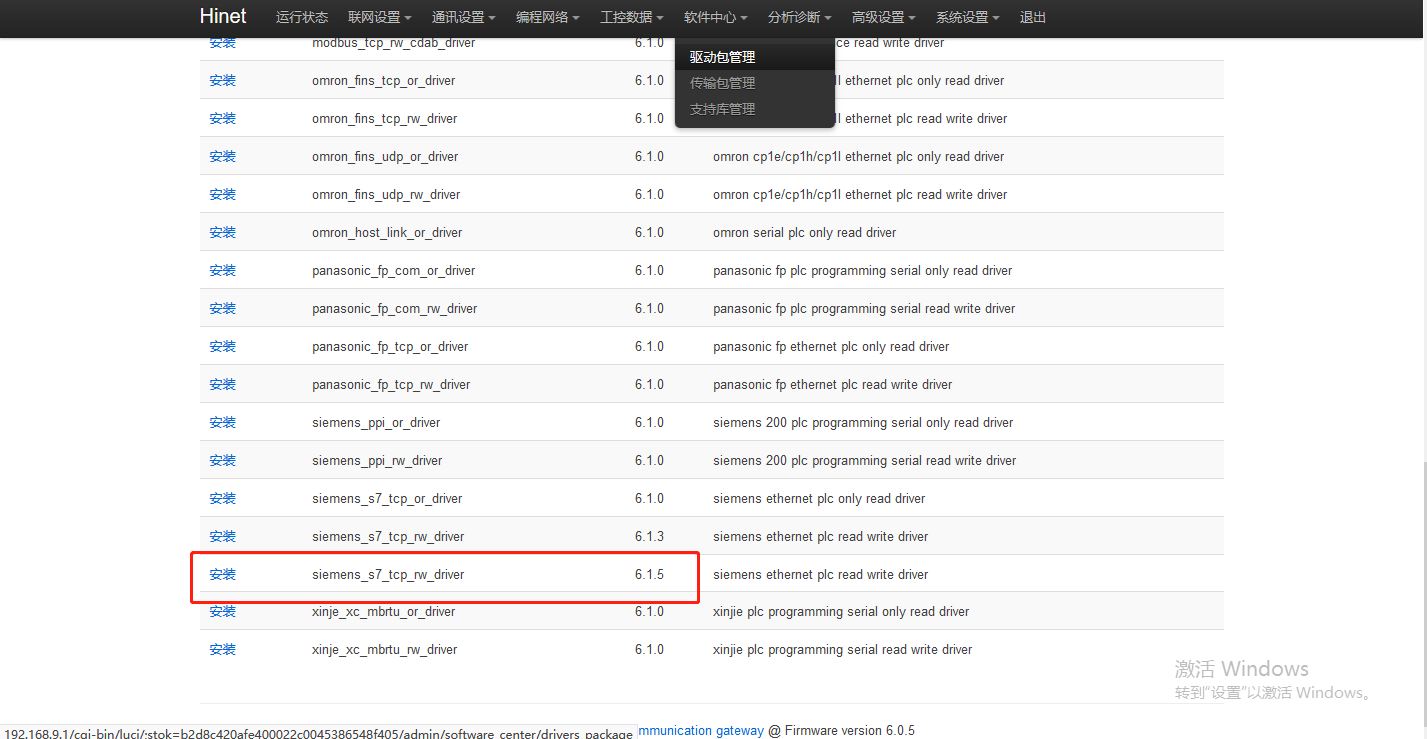Click the Hinet brand logo

222,17
